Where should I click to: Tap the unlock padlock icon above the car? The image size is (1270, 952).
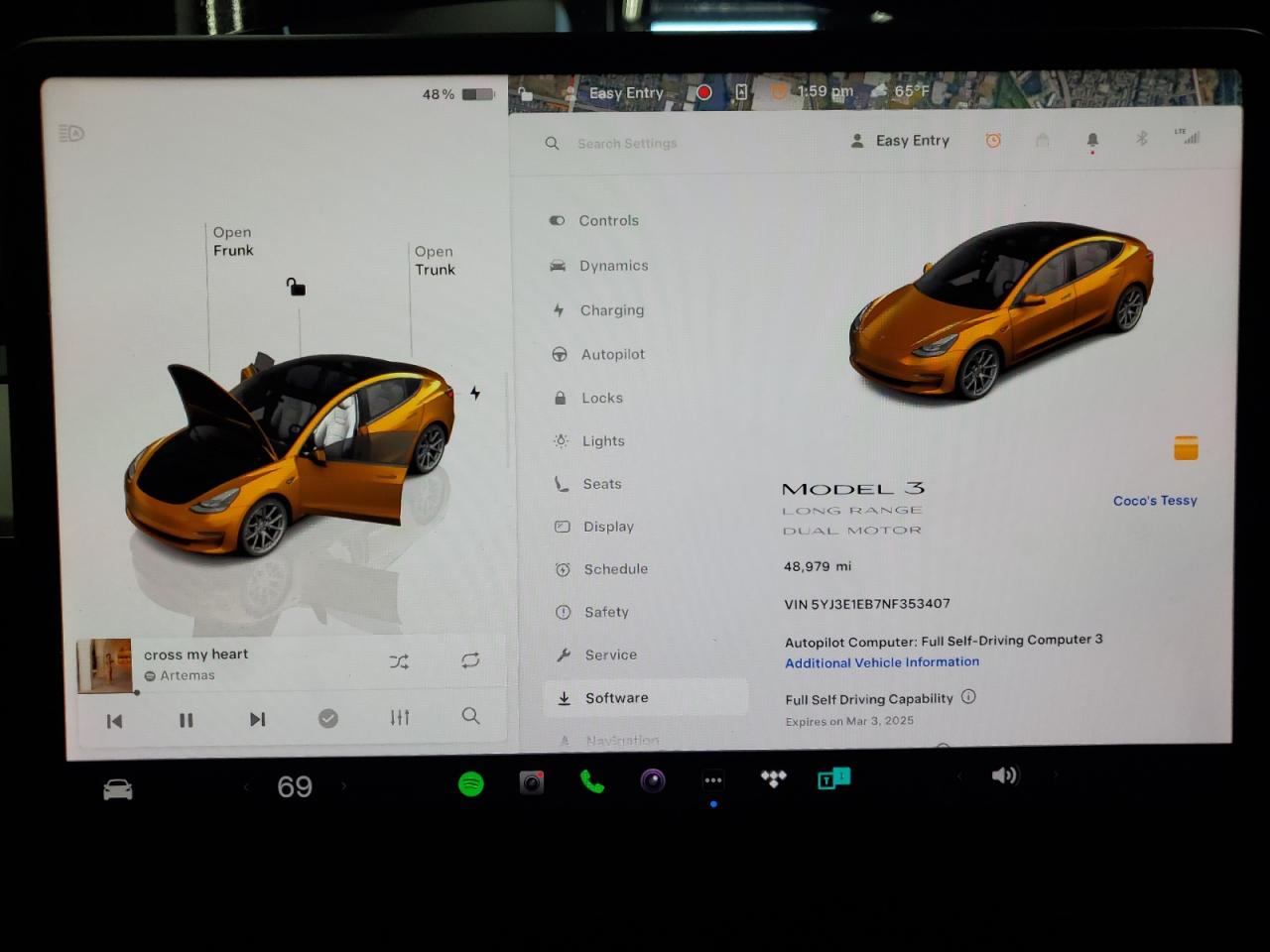pos(296,288)
